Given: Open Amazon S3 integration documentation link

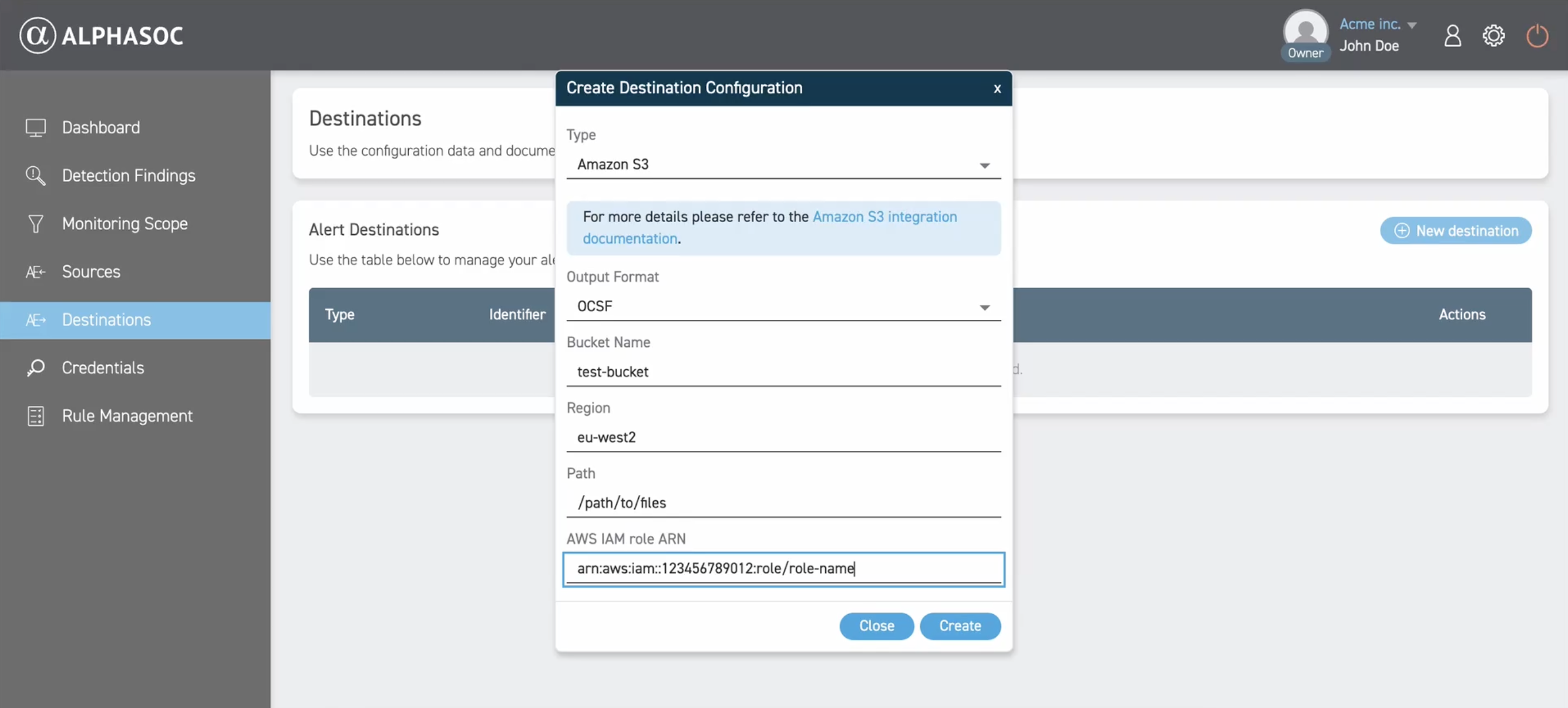Looking at the screenshot, I should 884,217.
